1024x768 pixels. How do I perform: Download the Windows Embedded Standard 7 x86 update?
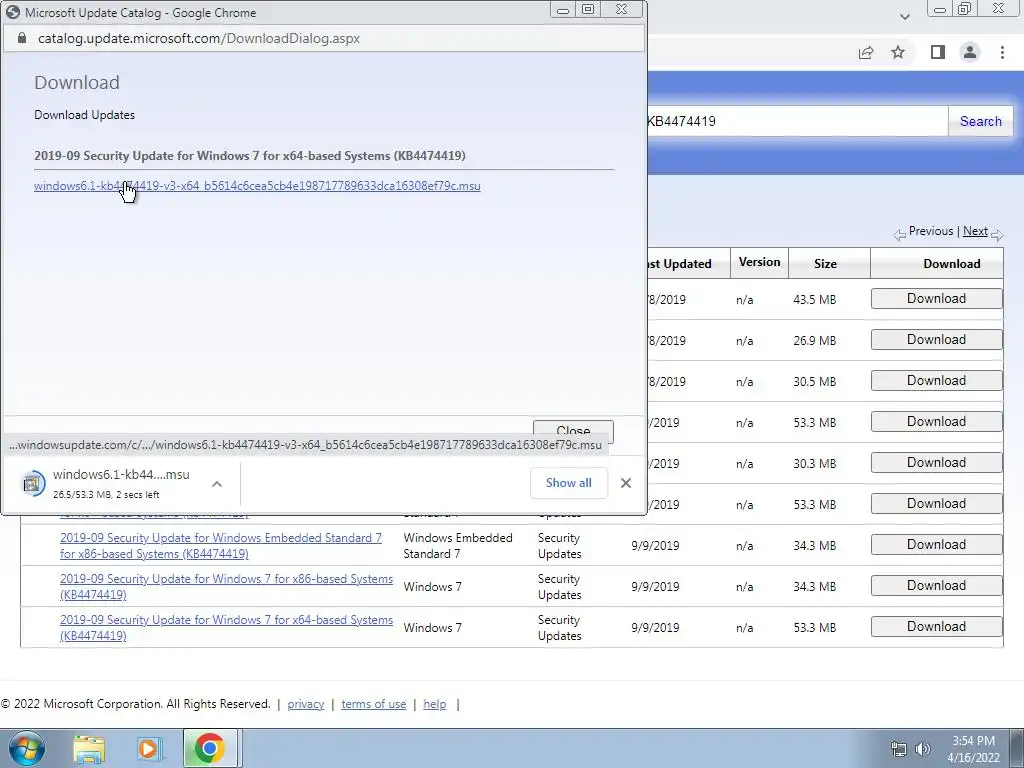[936, 545]
